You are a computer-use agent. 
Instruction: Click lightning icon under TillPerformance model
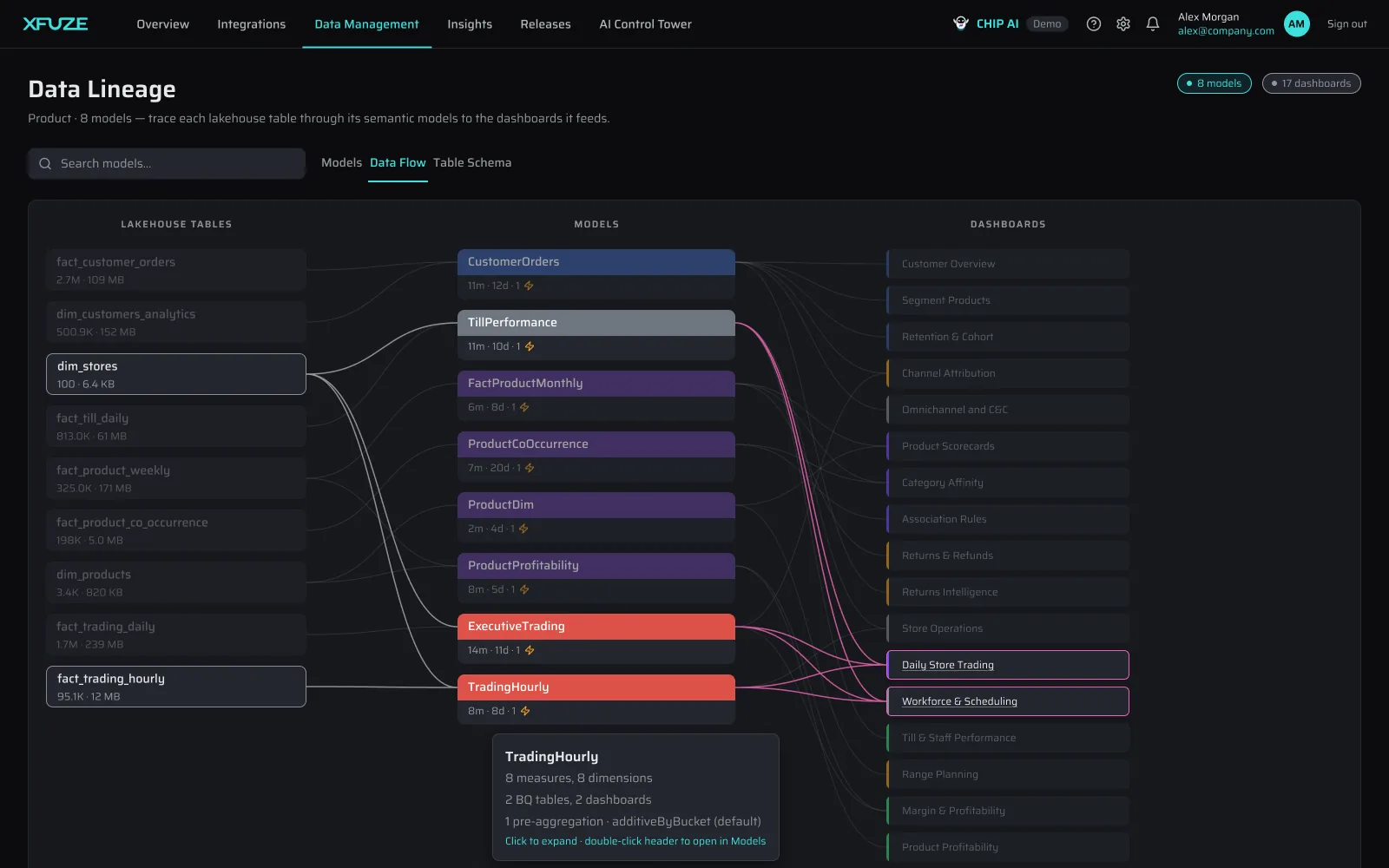coord(530,346)
